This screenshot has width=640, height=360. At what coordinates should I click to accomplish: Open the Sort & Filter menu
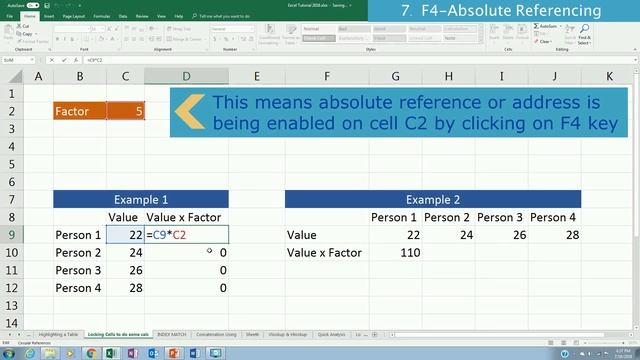coord(570,34)
